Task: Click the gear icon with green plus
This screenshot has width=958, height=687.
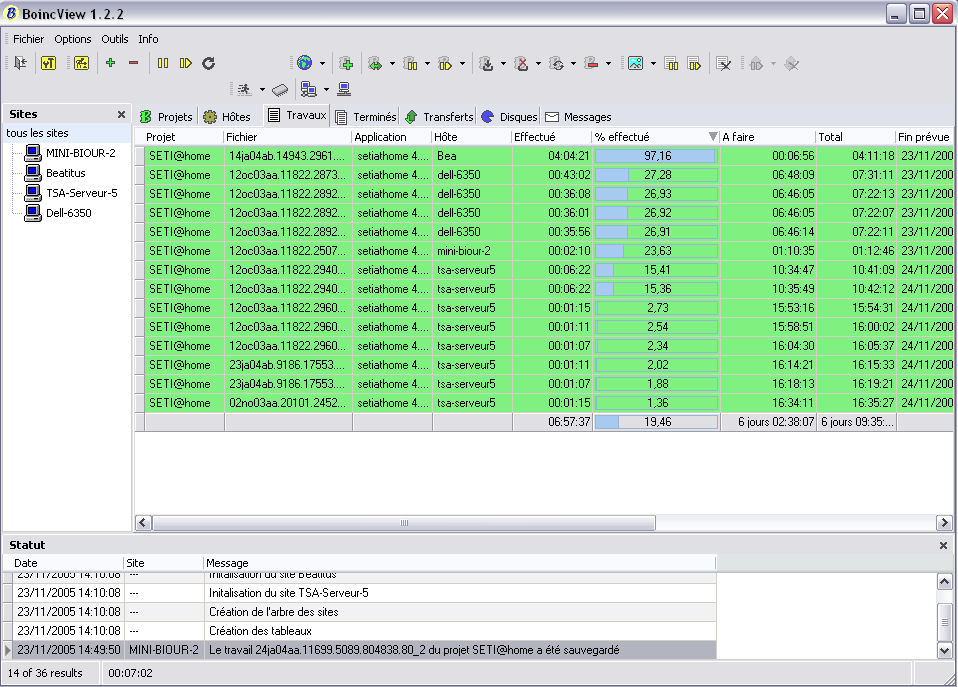Action: (346, 64)
